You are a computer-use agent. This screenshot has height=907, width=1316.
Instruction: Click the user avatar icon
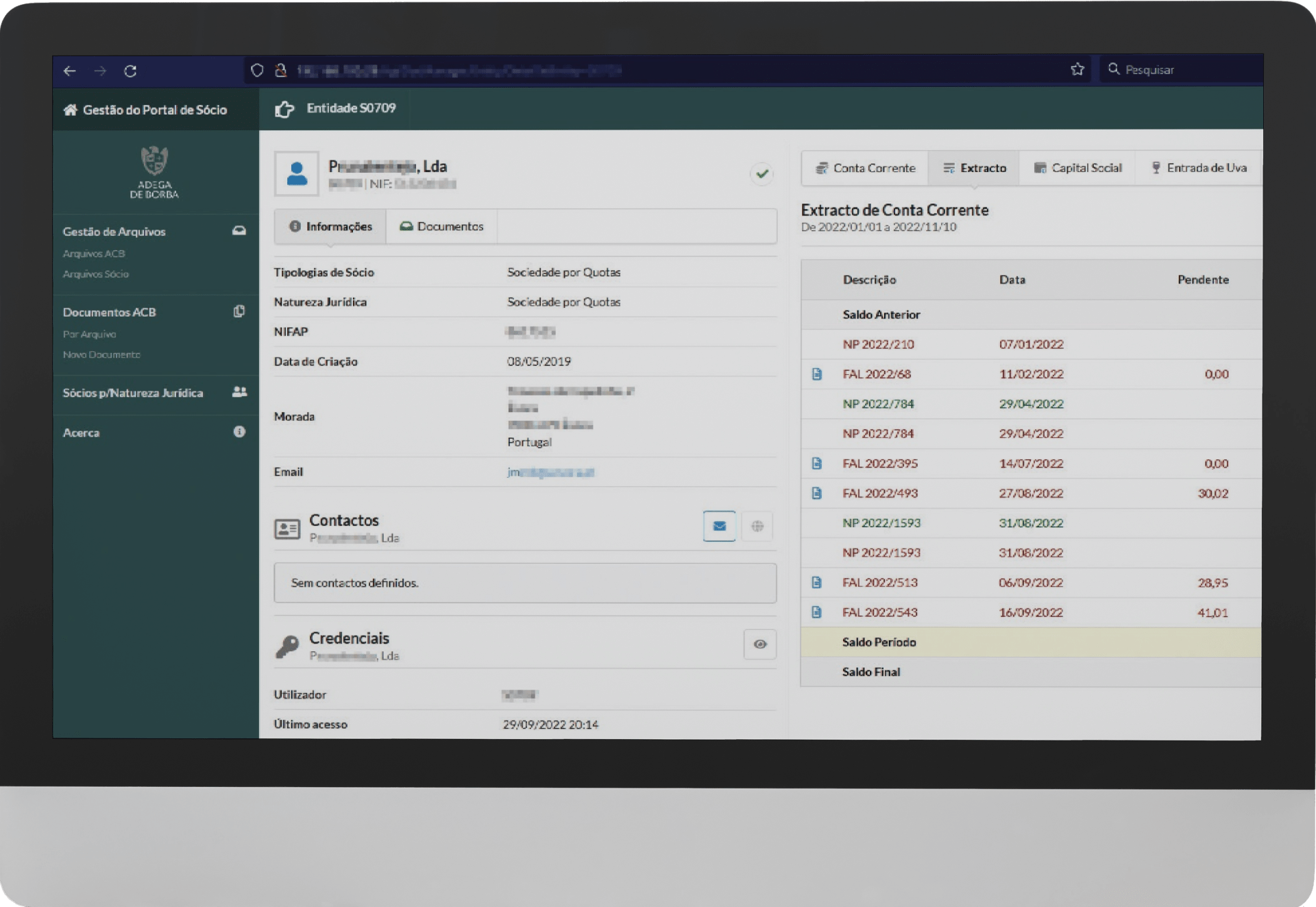tap(297, 174)
